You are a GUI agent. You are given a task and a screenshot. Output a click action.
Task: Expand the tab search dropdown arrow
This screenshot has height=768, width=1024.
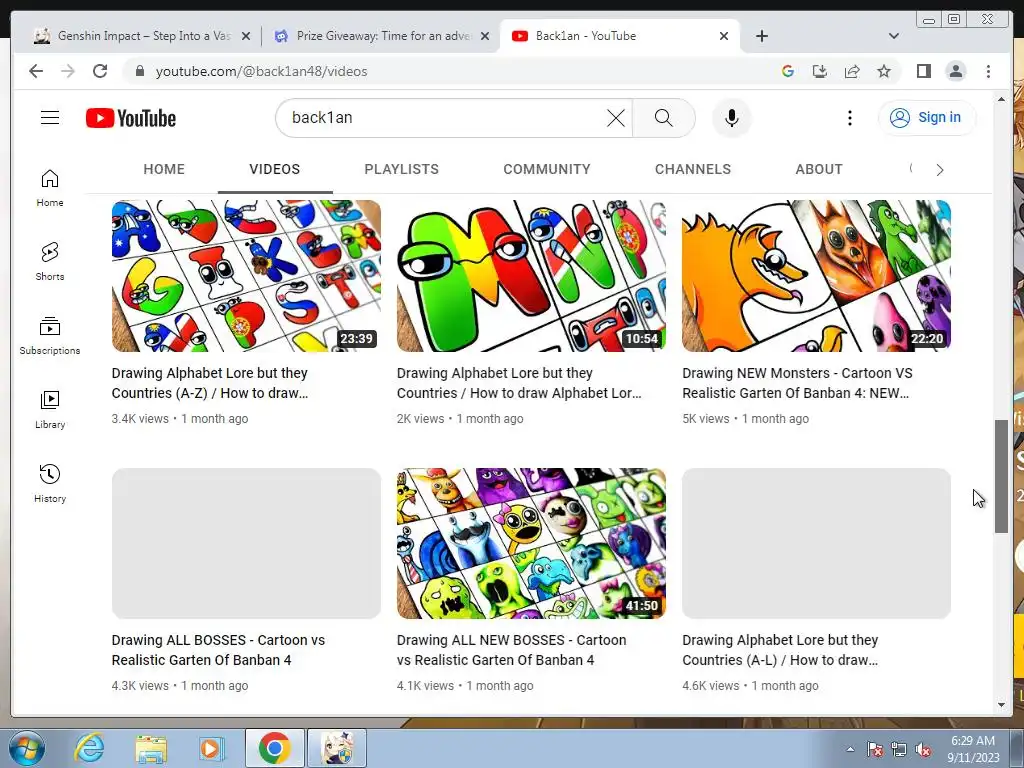point(893,36)
